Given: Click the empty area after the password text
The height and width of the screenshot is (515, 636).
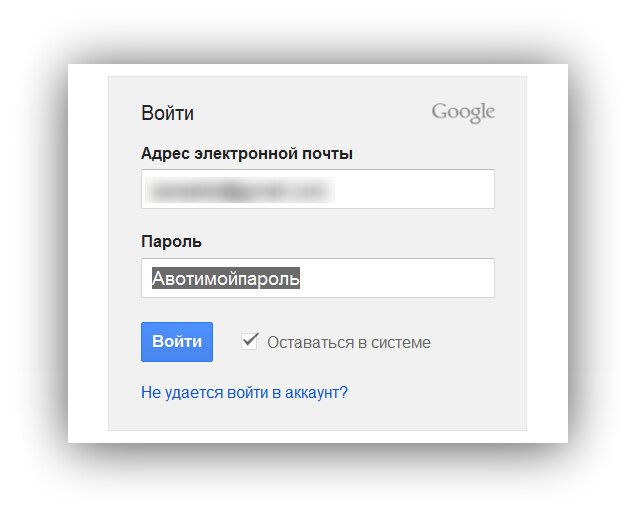Looking at the screenshot, I should tap(397, 278).
